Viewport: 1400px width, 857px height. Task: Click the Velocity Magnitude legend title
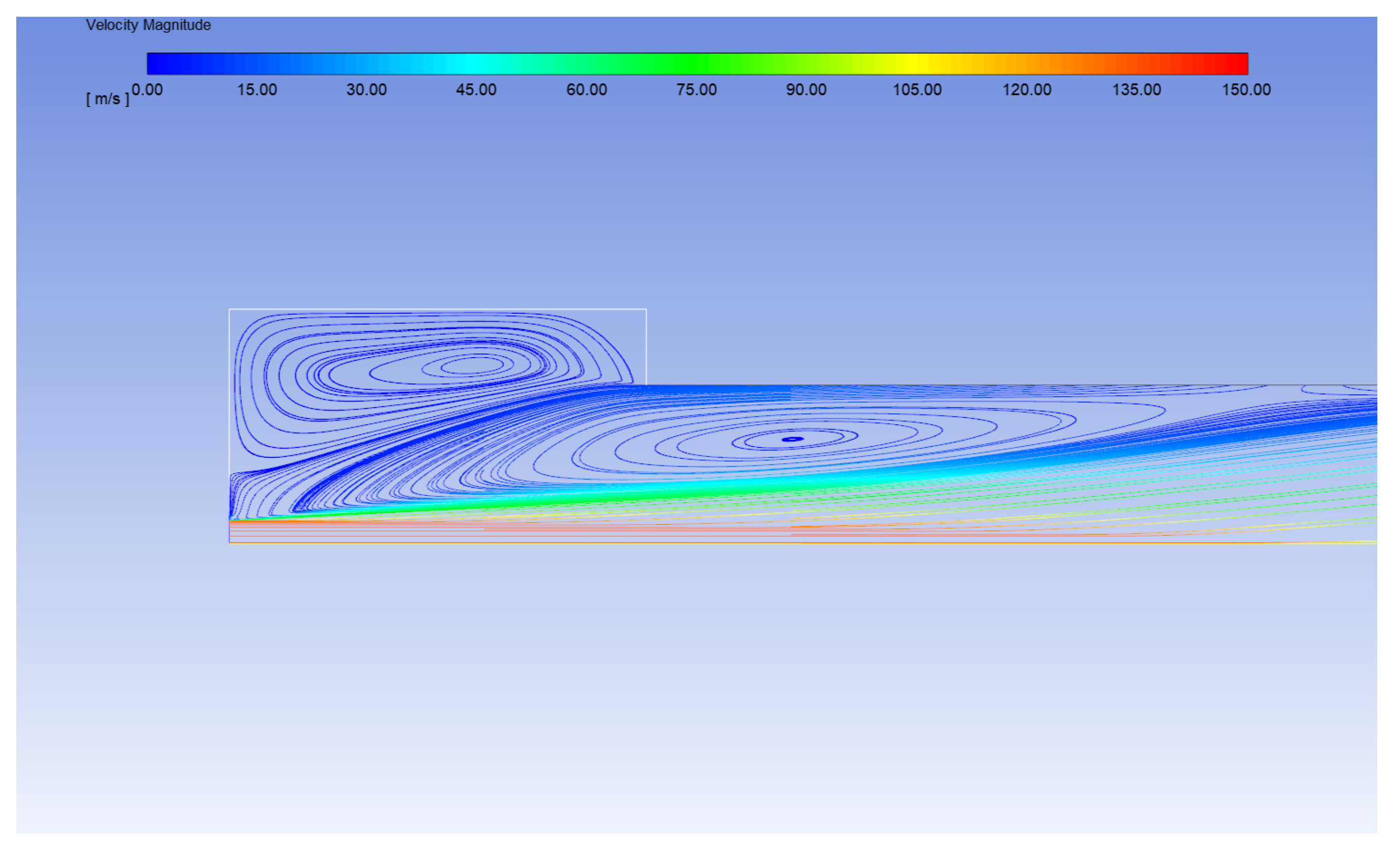pos(149,25)
